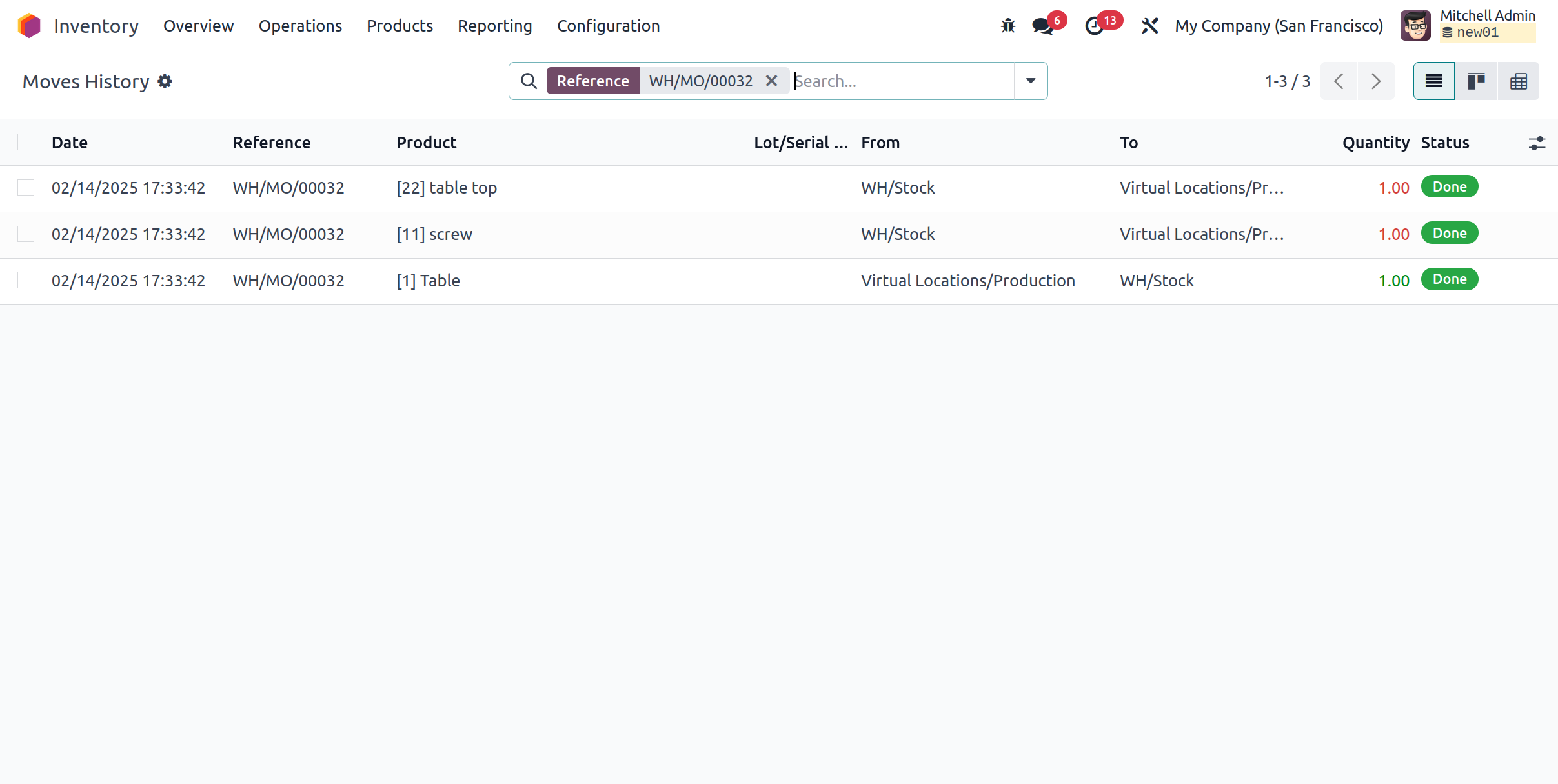Viewport: 1558px width, 784px height.
Task: Open the Configuration menu
Action: [608, 26]
